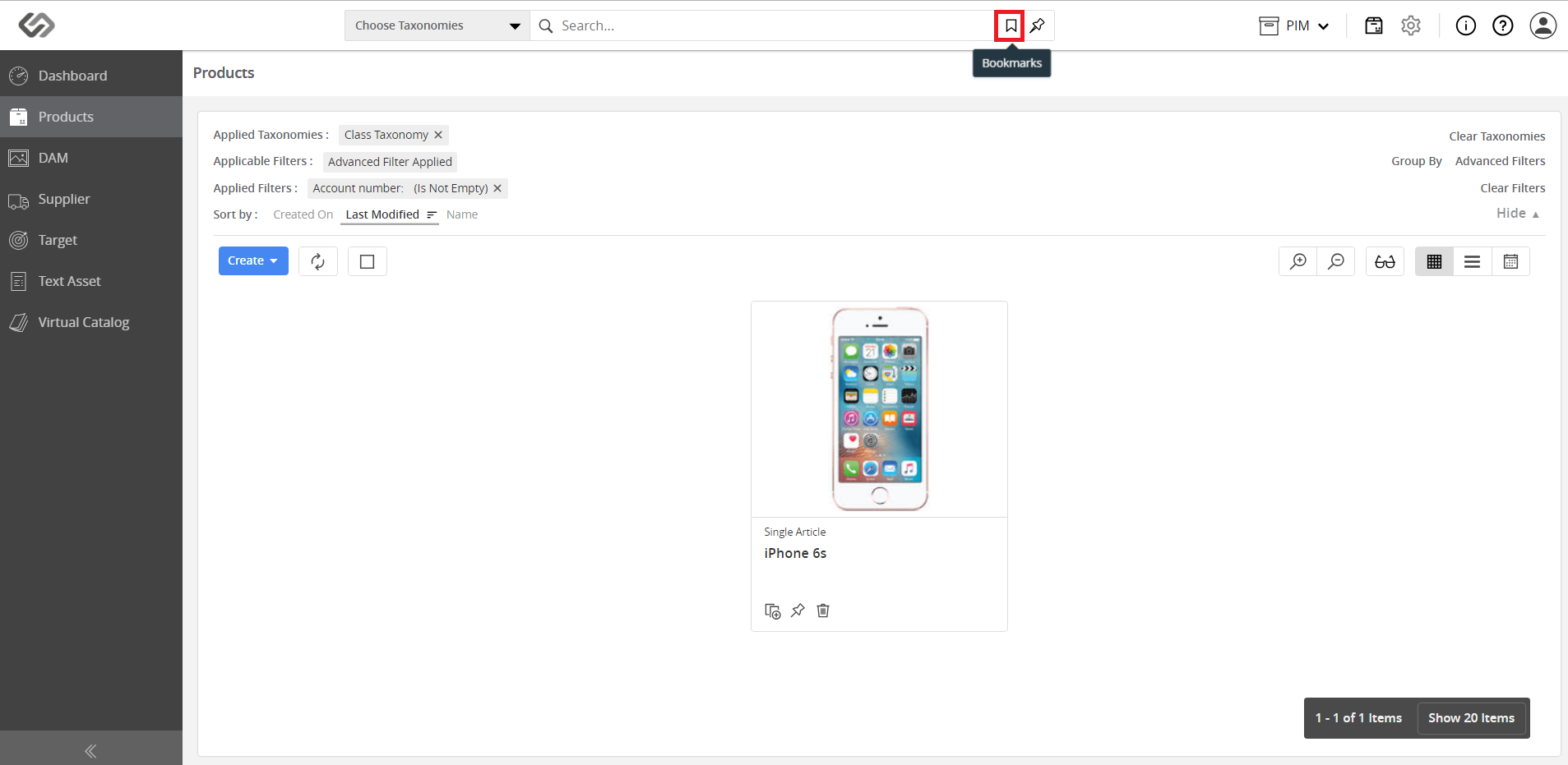Open the help question mark icon
The width and height of the screenshot is (1568, 765).
(x=1503, y=25)
